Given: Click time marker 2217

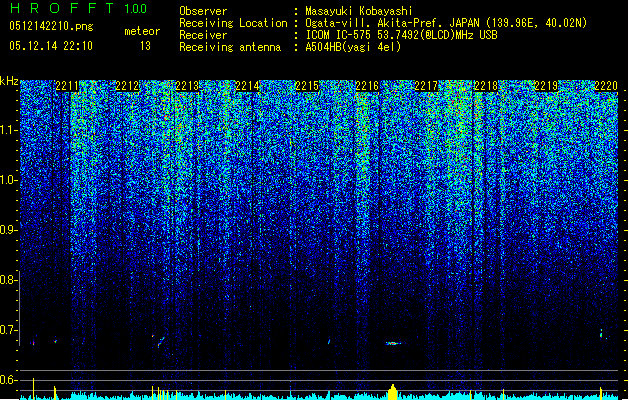Looking at the screenshot, I should click(426, 86).
